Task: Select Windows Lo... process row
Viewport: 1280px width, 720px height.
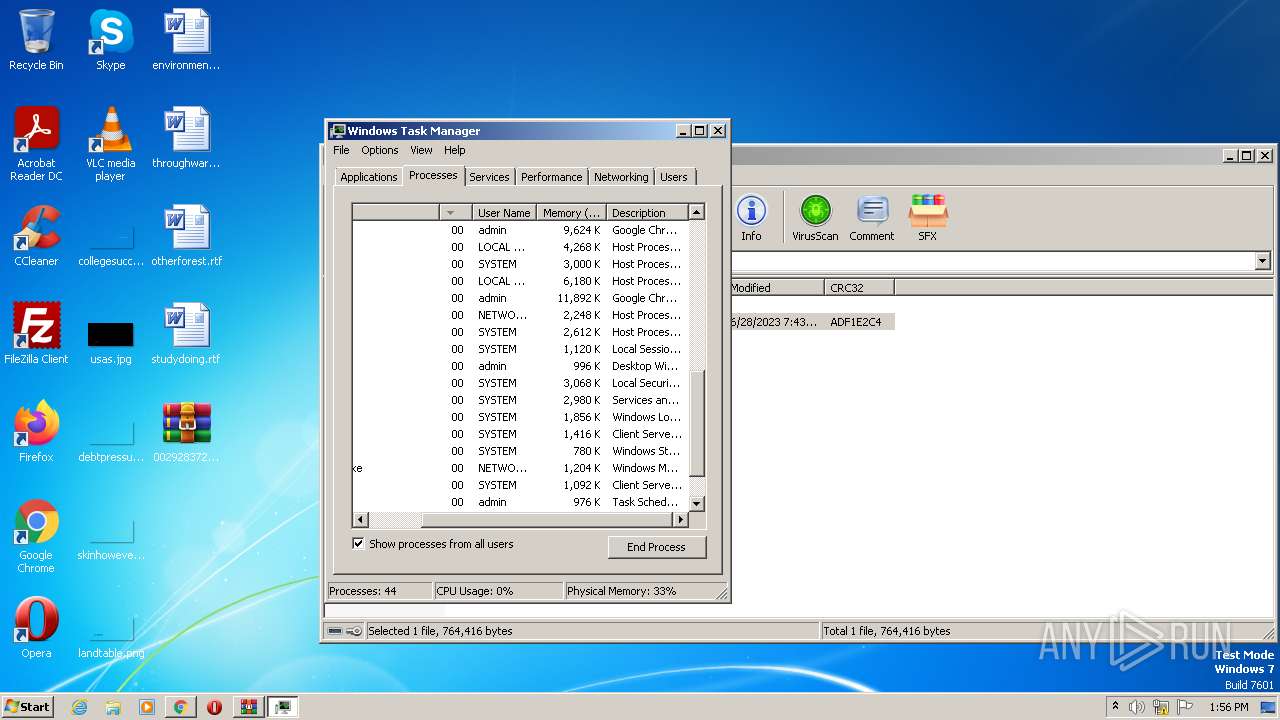Action: click(x=521, y=417)
